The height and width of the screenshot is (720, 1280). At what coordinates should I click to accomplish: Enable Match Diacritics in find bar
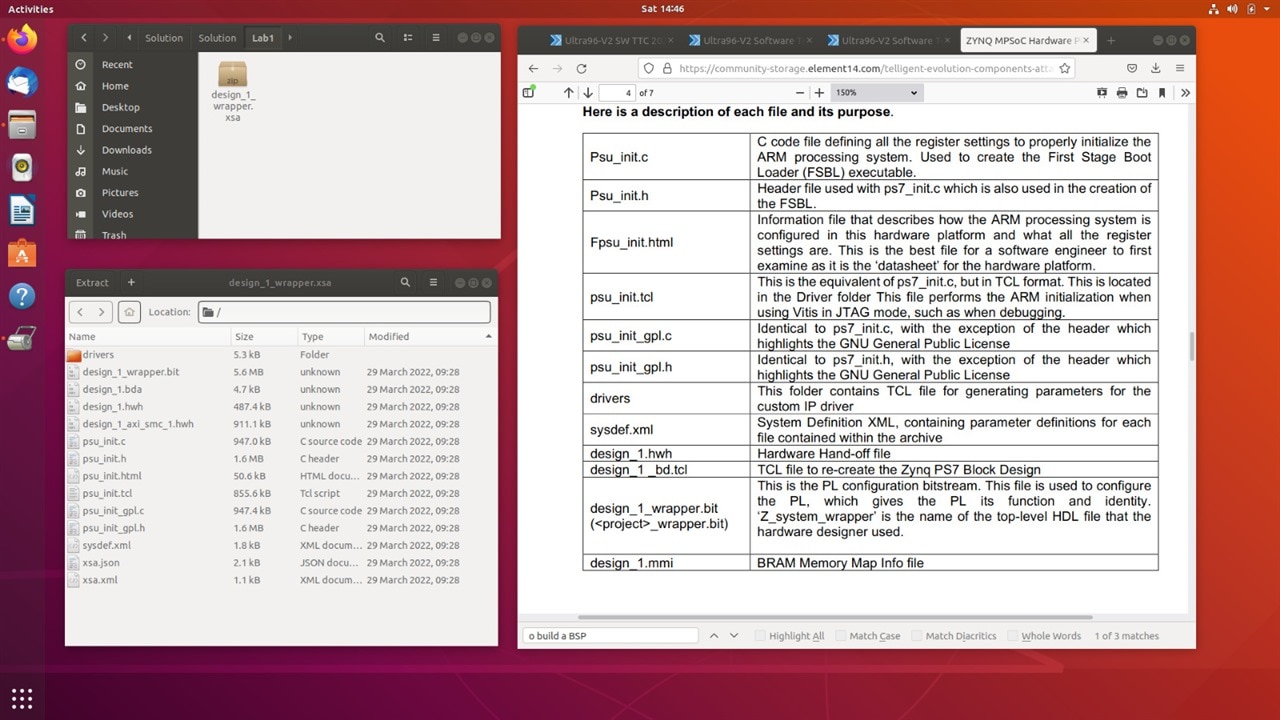(954, 636)
